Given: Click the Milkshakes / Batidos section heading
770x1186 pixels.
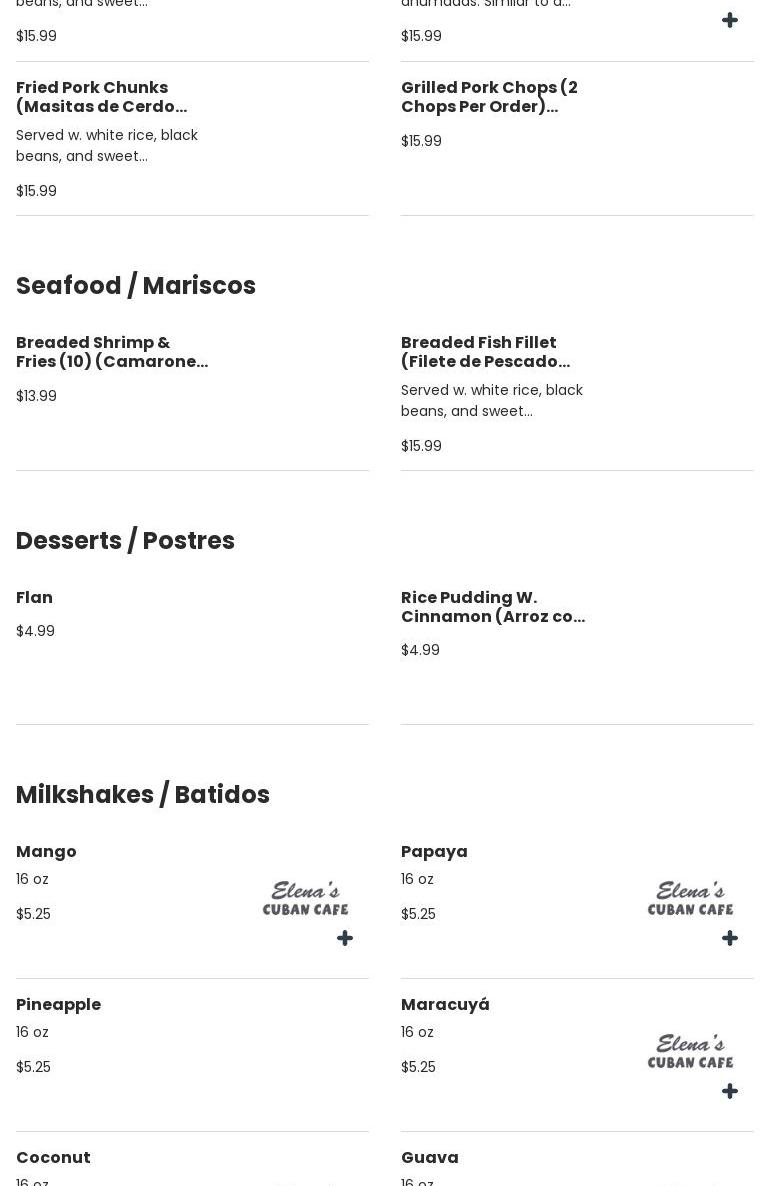Looking at the screenshot, I should [143, 795].
